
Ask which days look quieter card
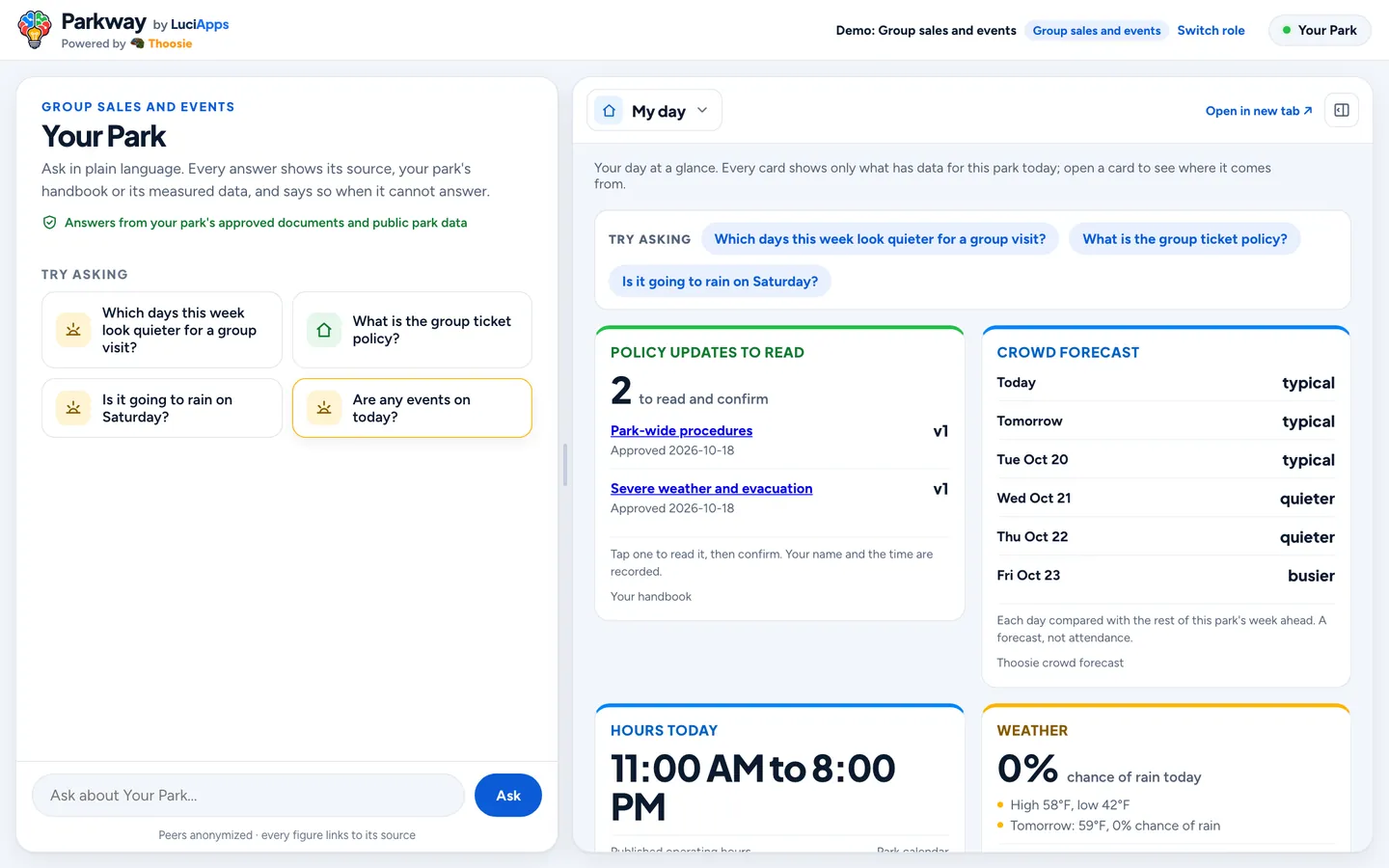pos(162,330)
